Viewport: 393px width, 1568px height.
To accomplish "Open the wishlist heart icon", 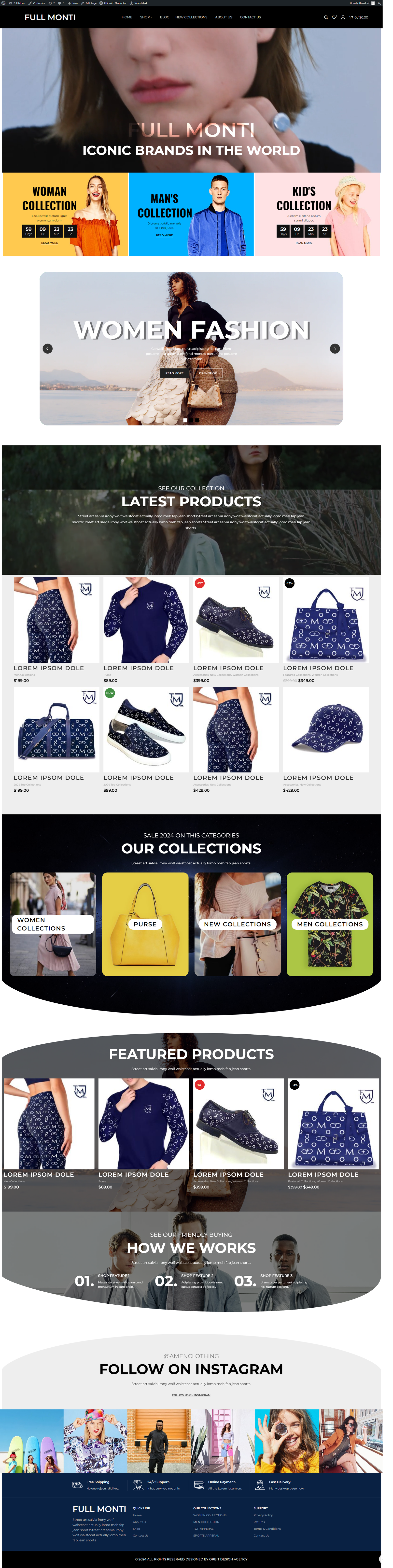I will [x=334, y=18].
